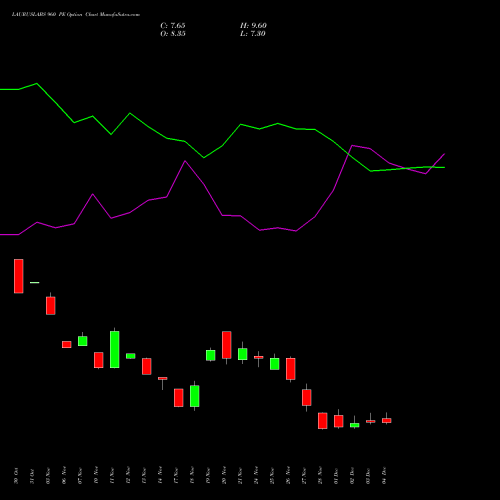Select the green 25 Nov candlestick
This screenshot has width=500, height=500.
275,363
